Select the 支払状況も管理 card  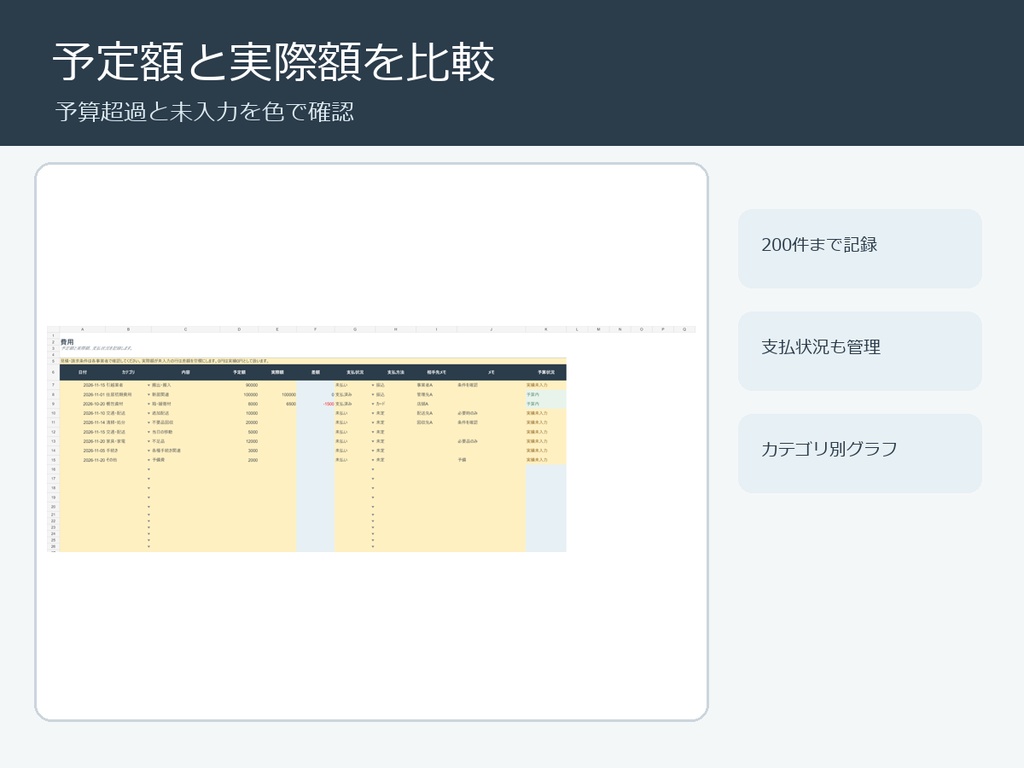(x=859, y=351)
